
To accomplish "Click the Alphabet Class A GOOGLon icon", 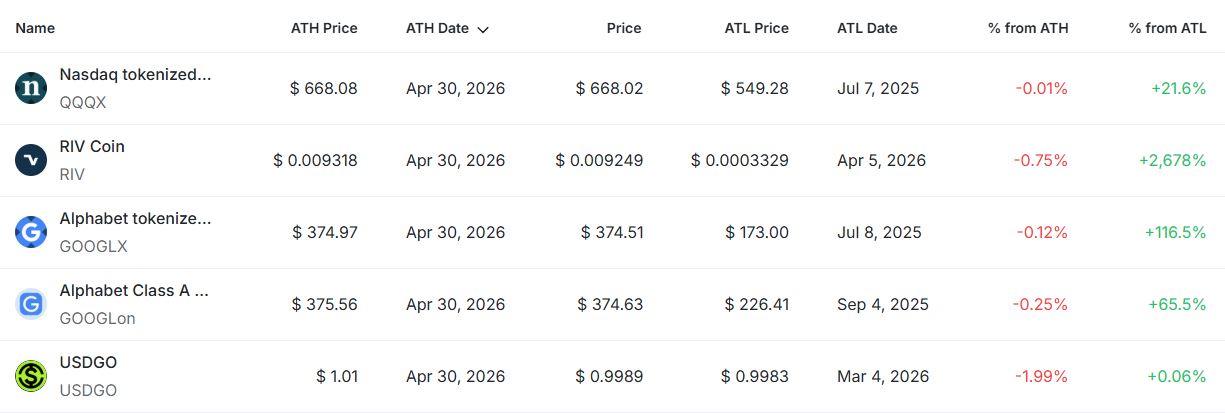I will click(x=31, y=304).
